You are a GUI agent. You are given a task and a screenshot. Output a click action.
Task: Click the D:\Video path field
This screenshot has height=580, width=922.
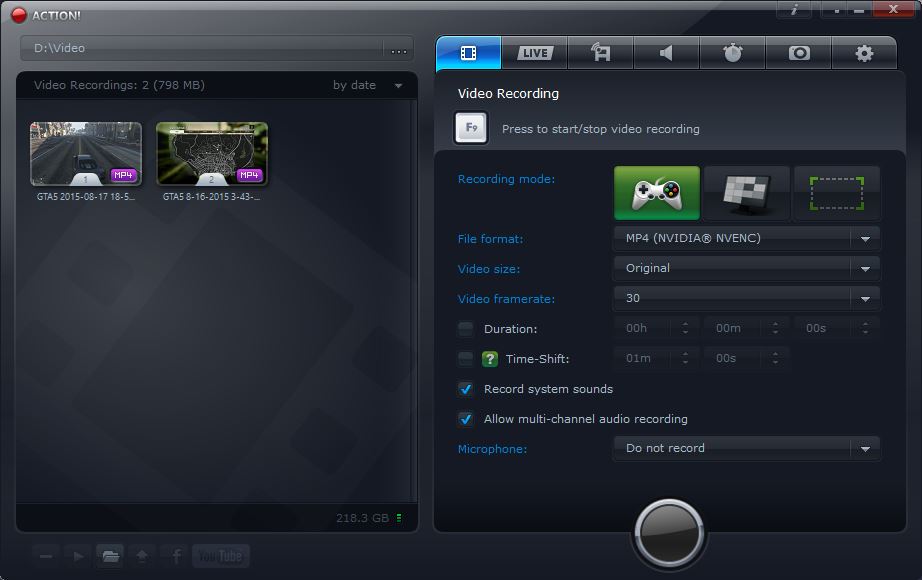point(202,48)
